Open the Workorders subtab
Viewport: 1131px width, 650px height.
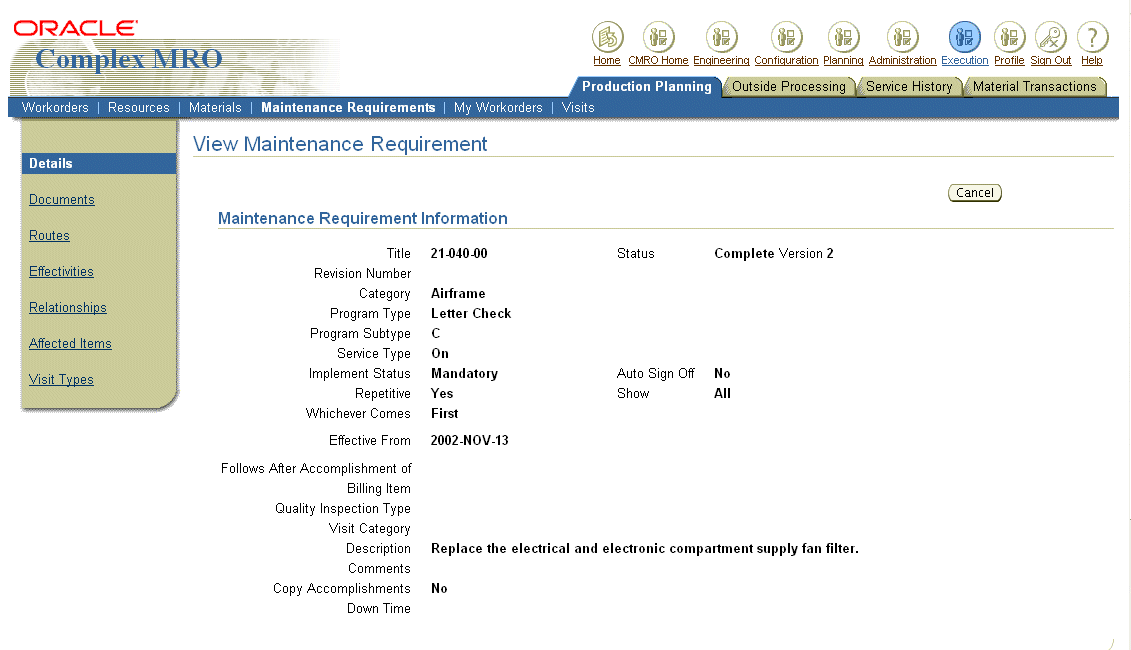[x=55, y=107]
